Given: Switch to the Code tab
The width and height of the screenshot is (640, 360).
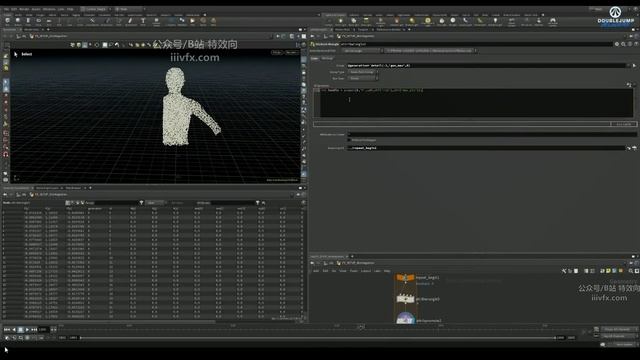Looking at the screenshot, I should [x=315, y=59].
